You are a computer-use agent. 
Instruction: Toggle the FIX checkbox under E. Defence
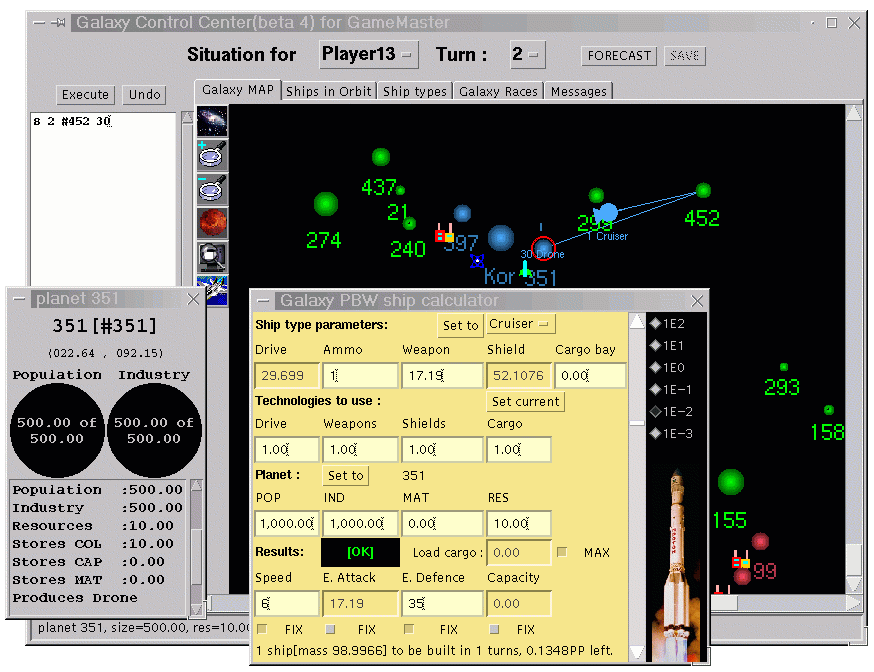(409, 630)
